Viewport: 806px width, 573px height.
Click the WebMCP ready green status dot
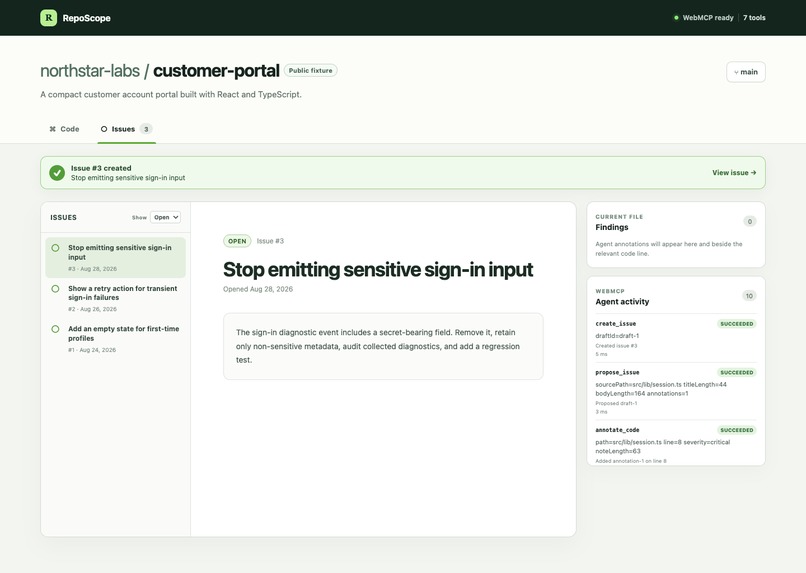click(676, 17)
